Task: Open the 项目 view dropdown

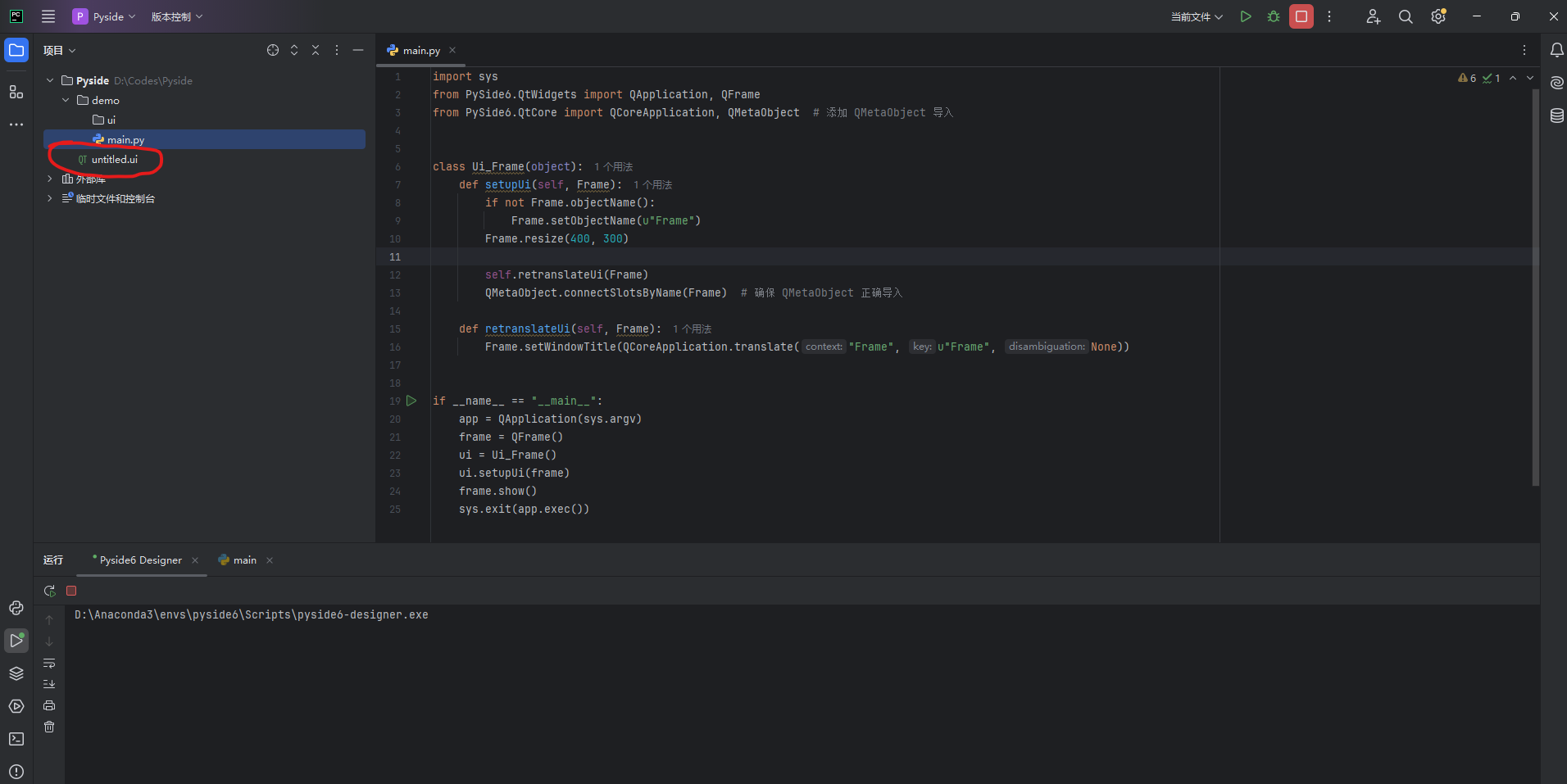Action: pos(60,50)
